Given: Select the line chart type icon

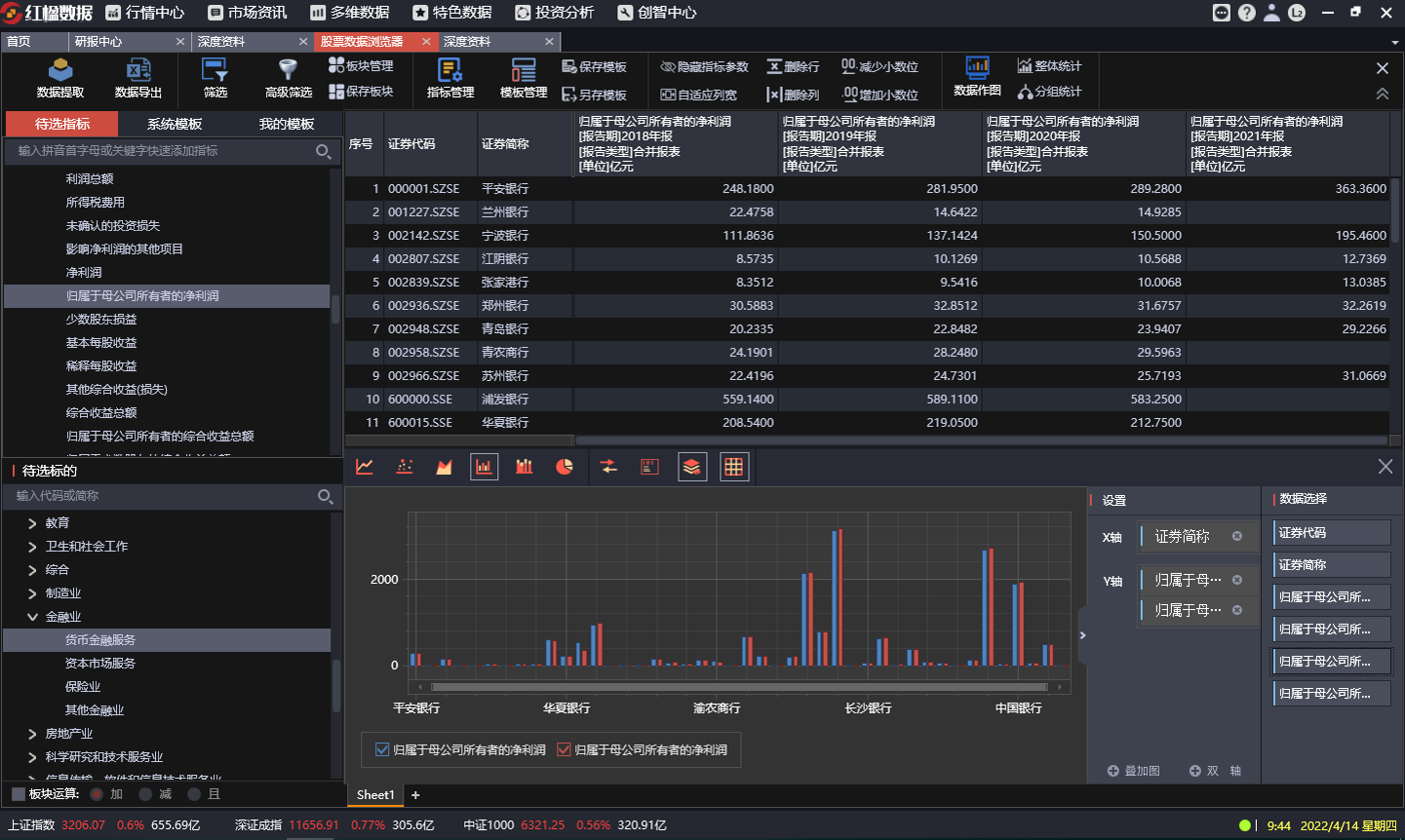Looking at the screenshot, I should (365, 467).
